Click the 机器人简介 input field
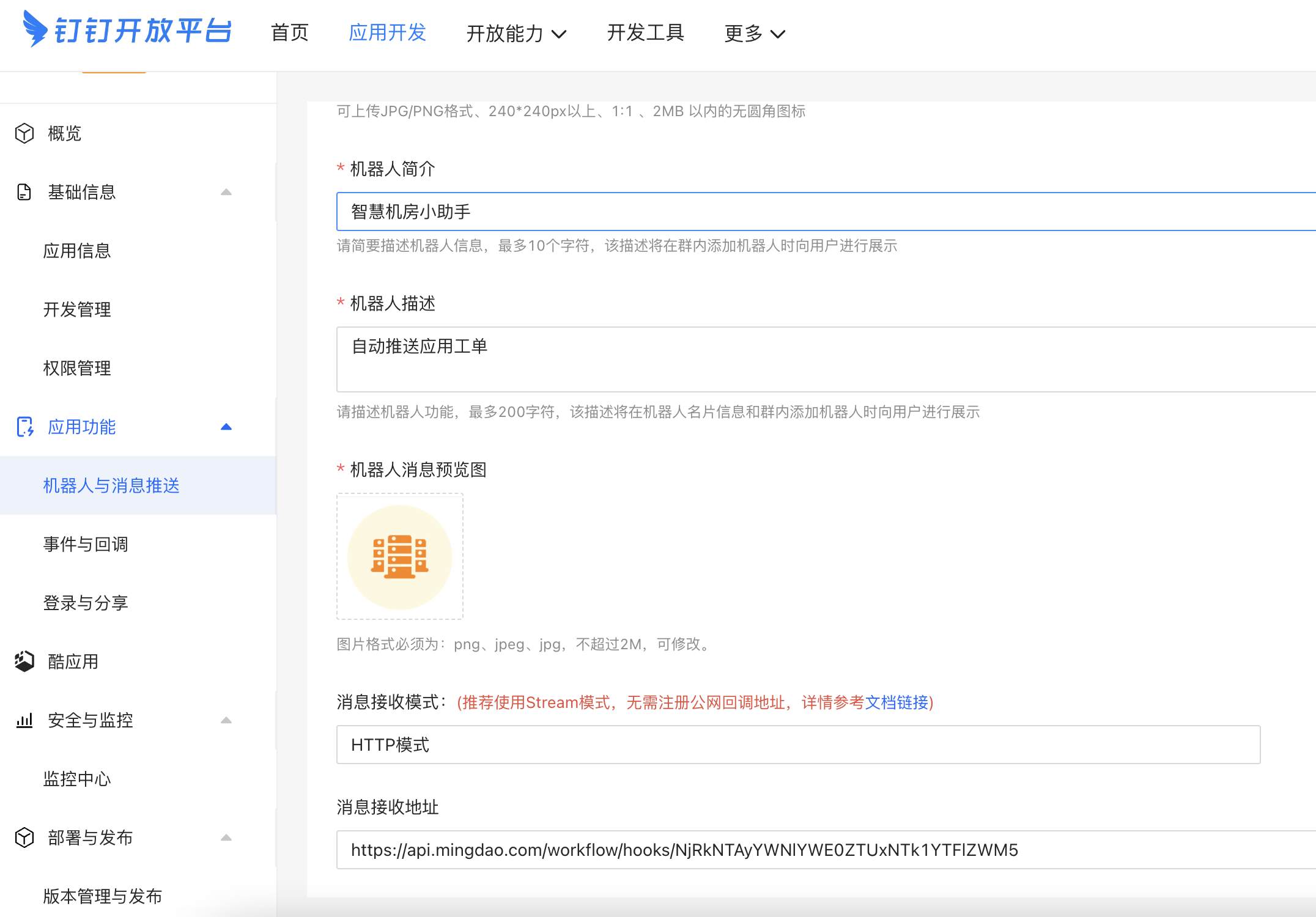This screenshot has width=1316, height=917. 826,212
